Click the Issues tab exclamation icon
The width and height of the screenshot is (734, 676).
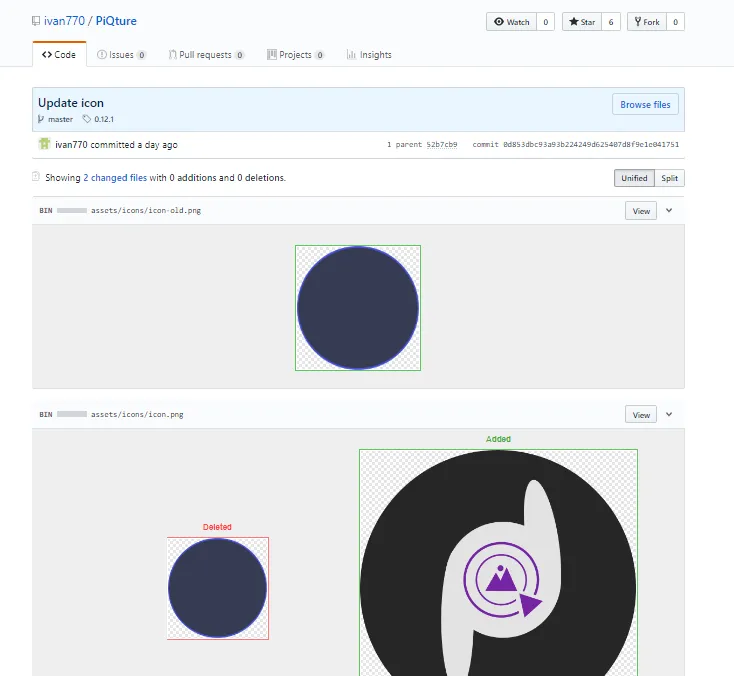(102, 54)
